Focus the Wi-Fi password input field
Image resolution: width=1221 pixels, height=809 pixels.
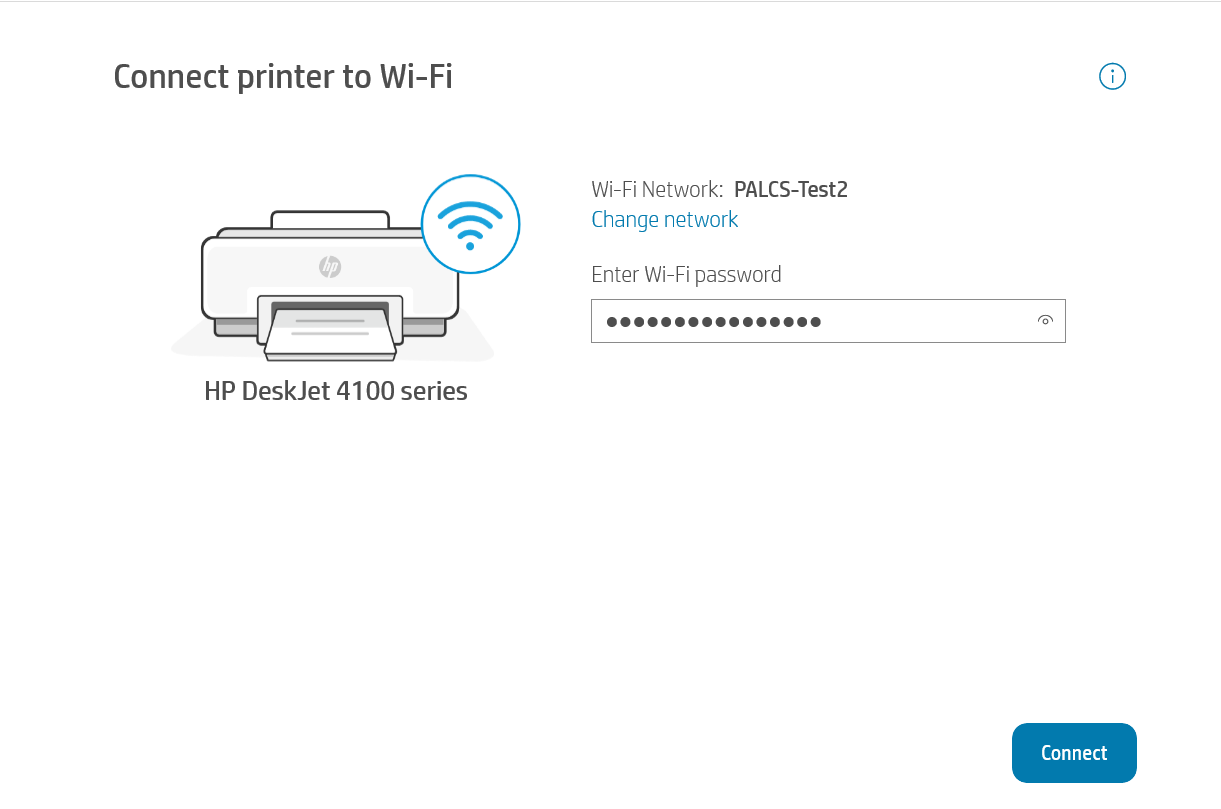click(x=900, y=321)
